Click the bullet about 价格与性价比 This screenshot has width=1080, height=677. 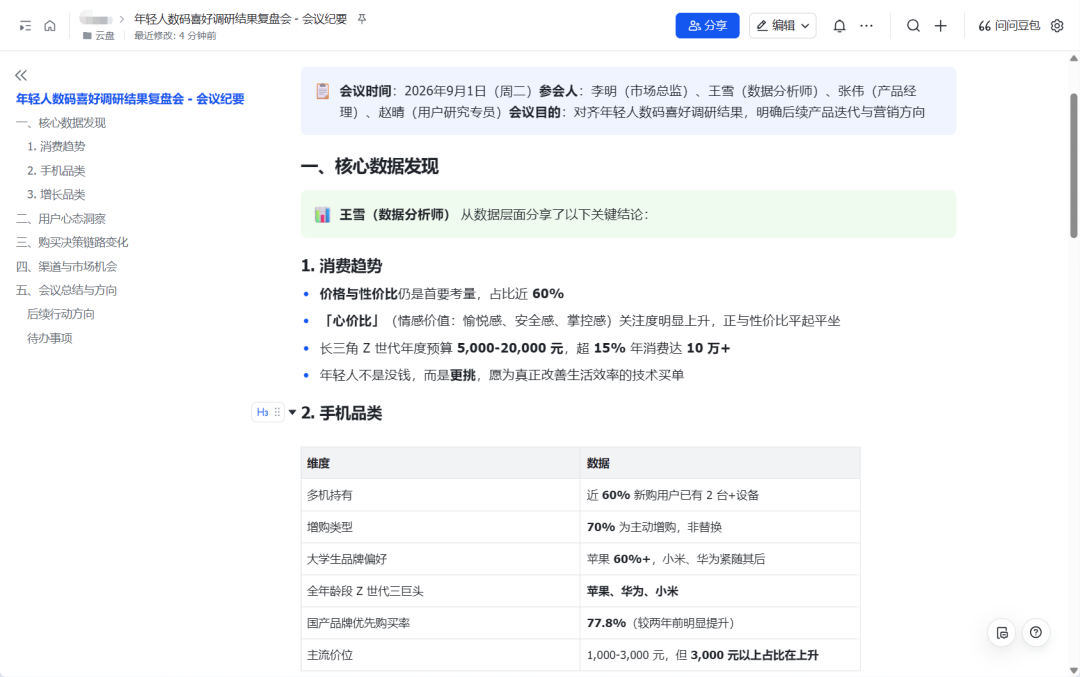[442, 293]
